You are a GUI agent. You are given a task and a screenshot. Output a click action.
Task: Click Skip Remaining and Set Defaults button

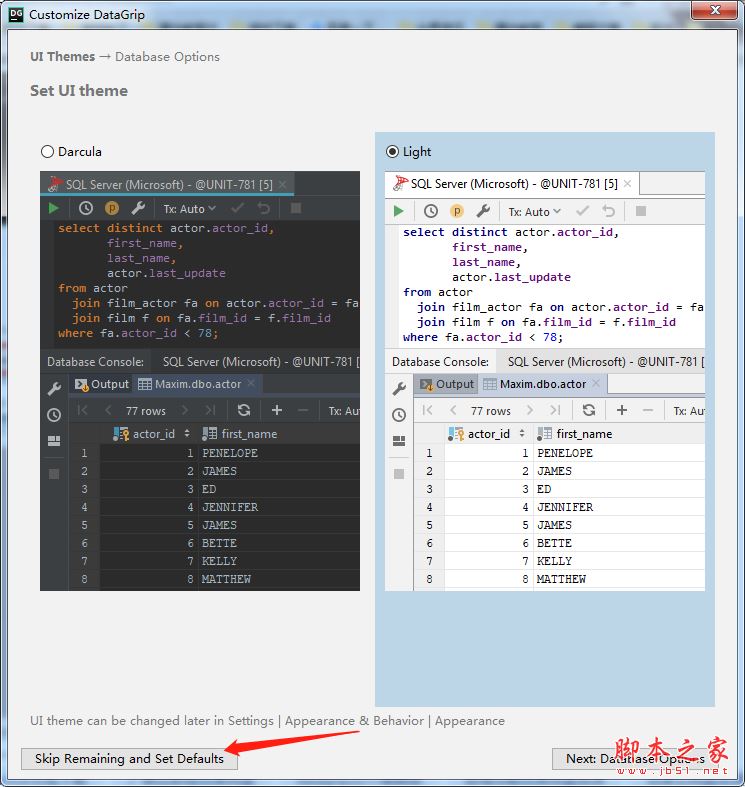(x=129, y=758)
